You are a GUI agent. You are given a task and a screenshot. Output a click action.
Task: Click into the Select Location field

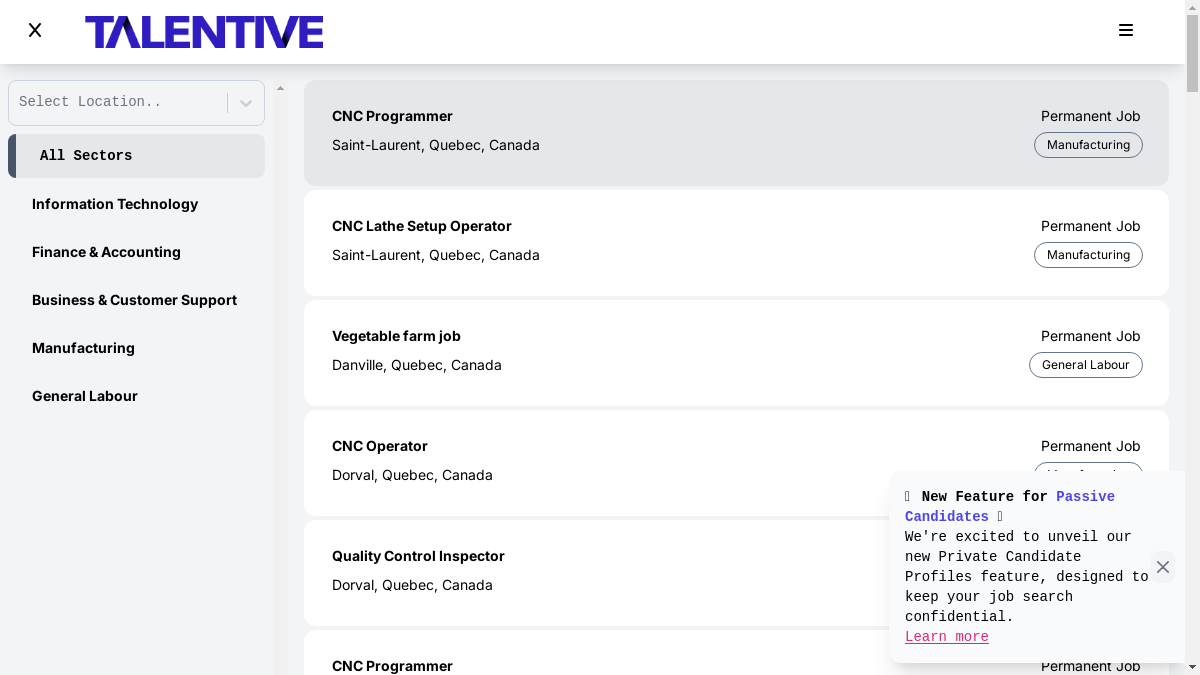tap(115, 102)
